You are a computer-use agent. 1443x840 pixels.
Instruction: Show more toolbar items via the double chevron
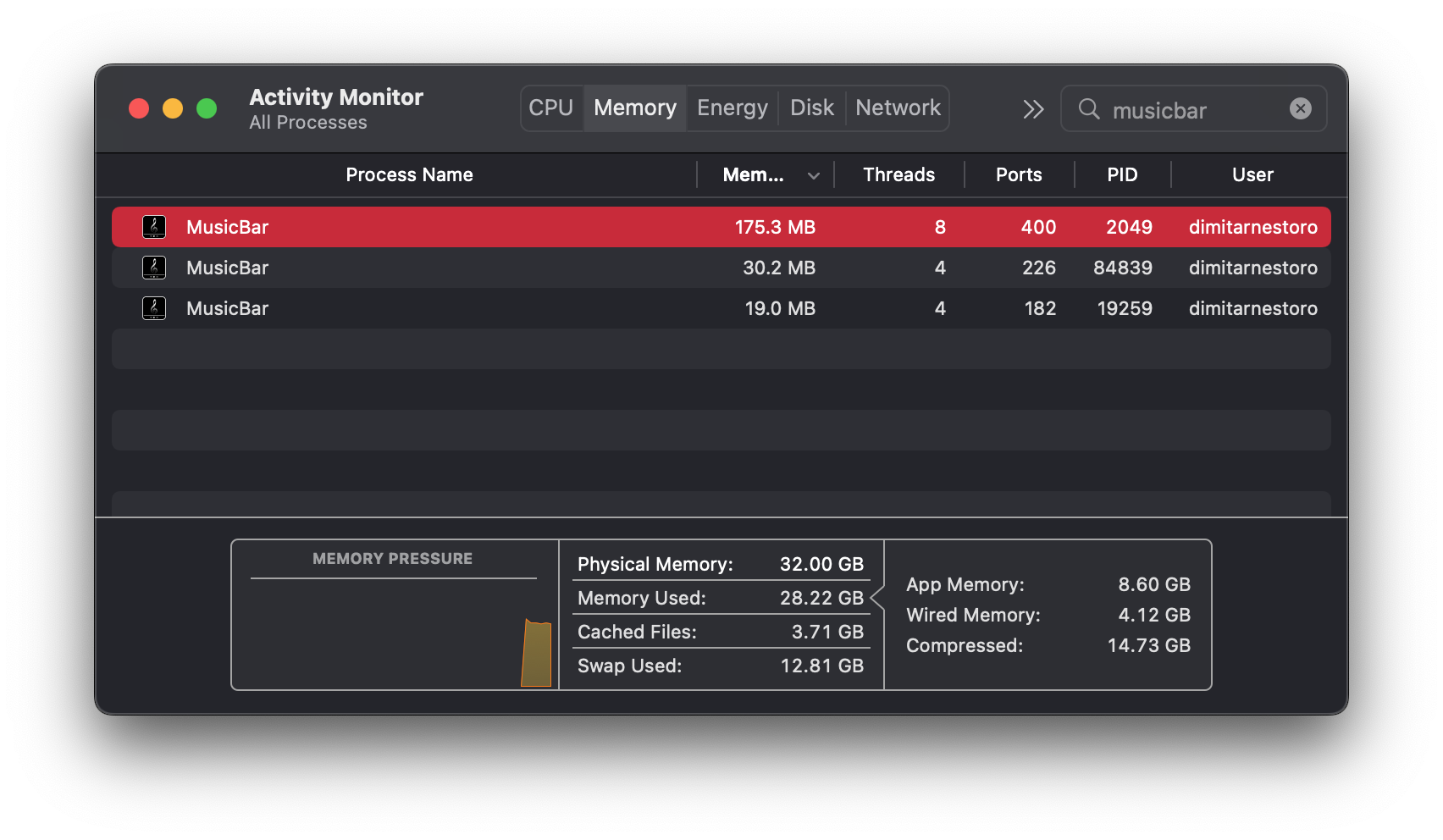pyautogui.click(x=1033, y=109)
